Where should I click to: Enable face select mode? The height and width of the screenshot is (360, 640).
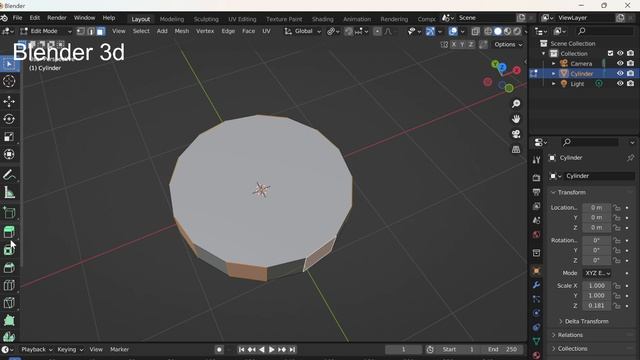click(100, 31)
